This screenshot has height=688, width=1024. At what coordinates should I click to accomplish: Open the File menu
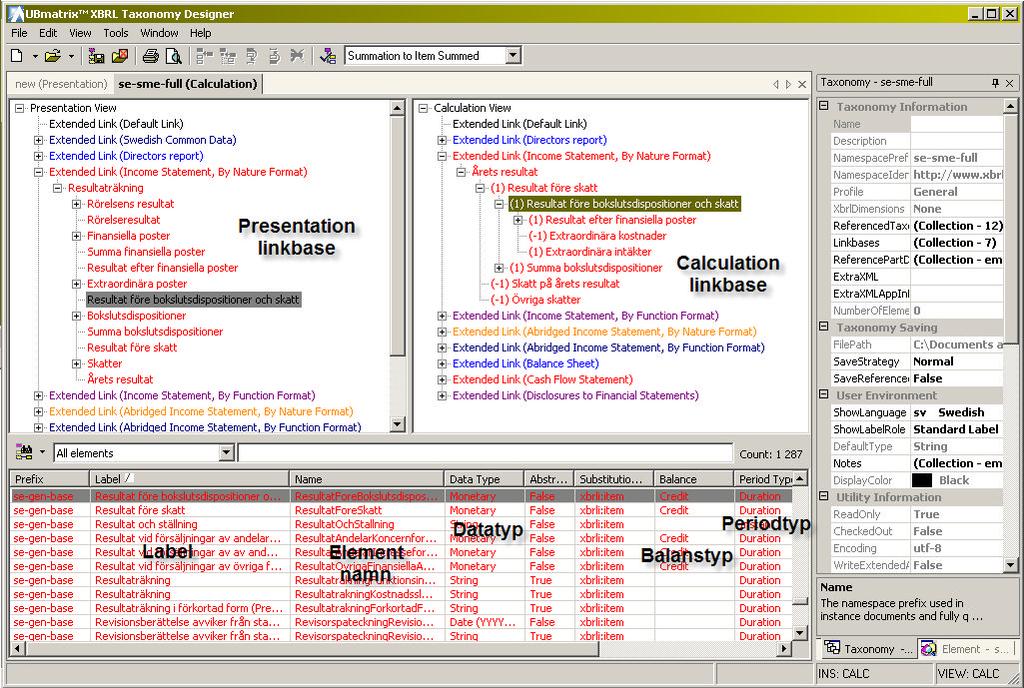(x=19, y=33)
